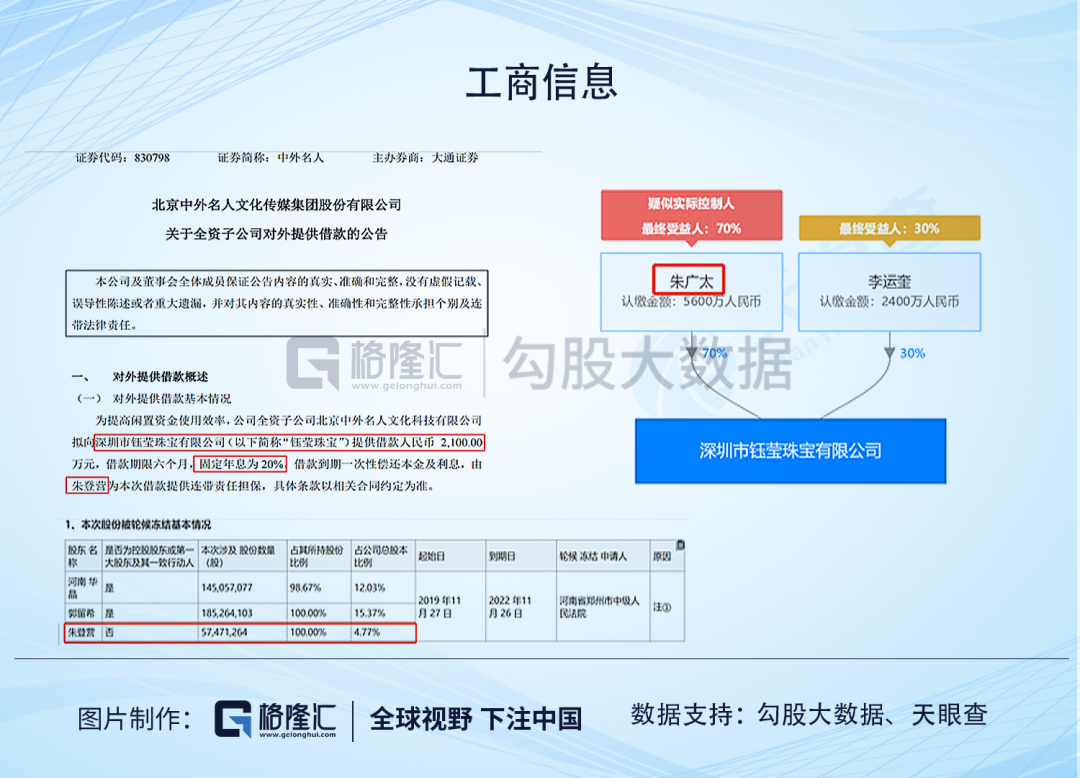
Task: Click the title 关于全资子公司对外提供借款的公告
Action: (276, 234)
